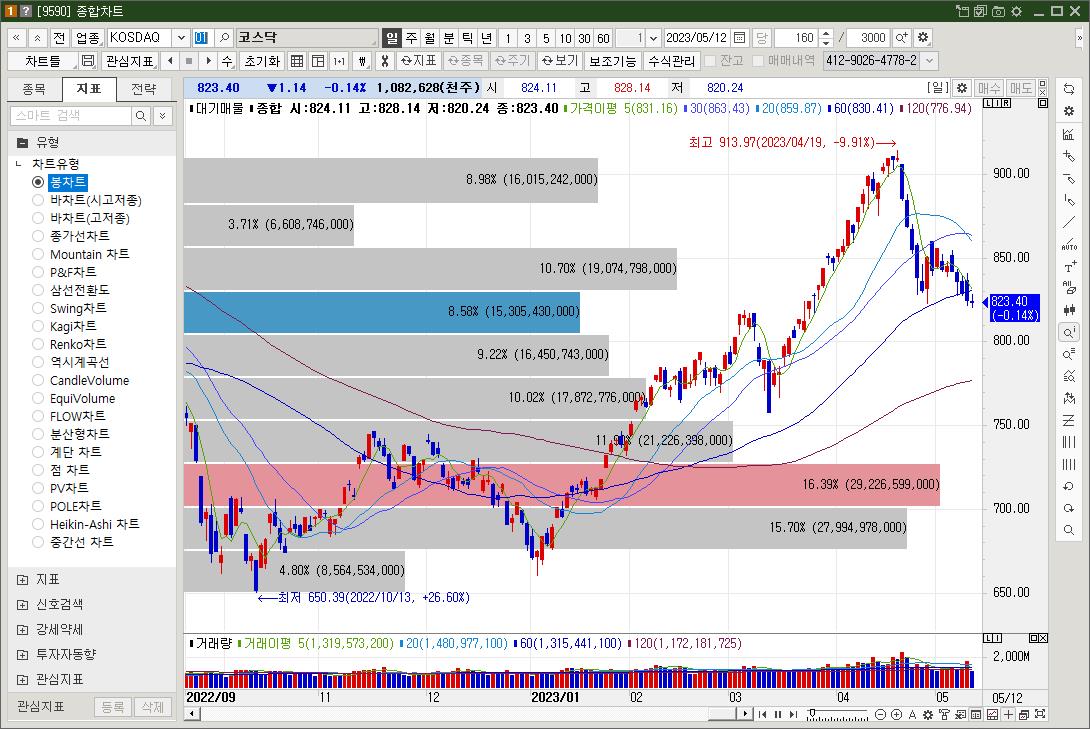Click the AUTO trendline tool icon
The image size is (1090, 729).
click(1069, 245)
